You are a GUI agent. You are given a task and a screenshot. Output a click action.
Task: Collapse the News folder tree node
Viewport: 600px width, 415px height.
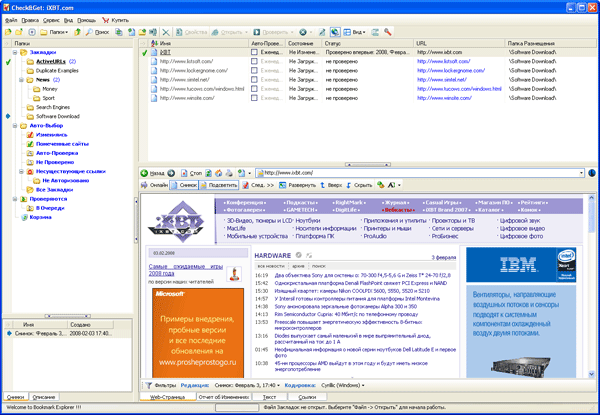click(21, 80)
